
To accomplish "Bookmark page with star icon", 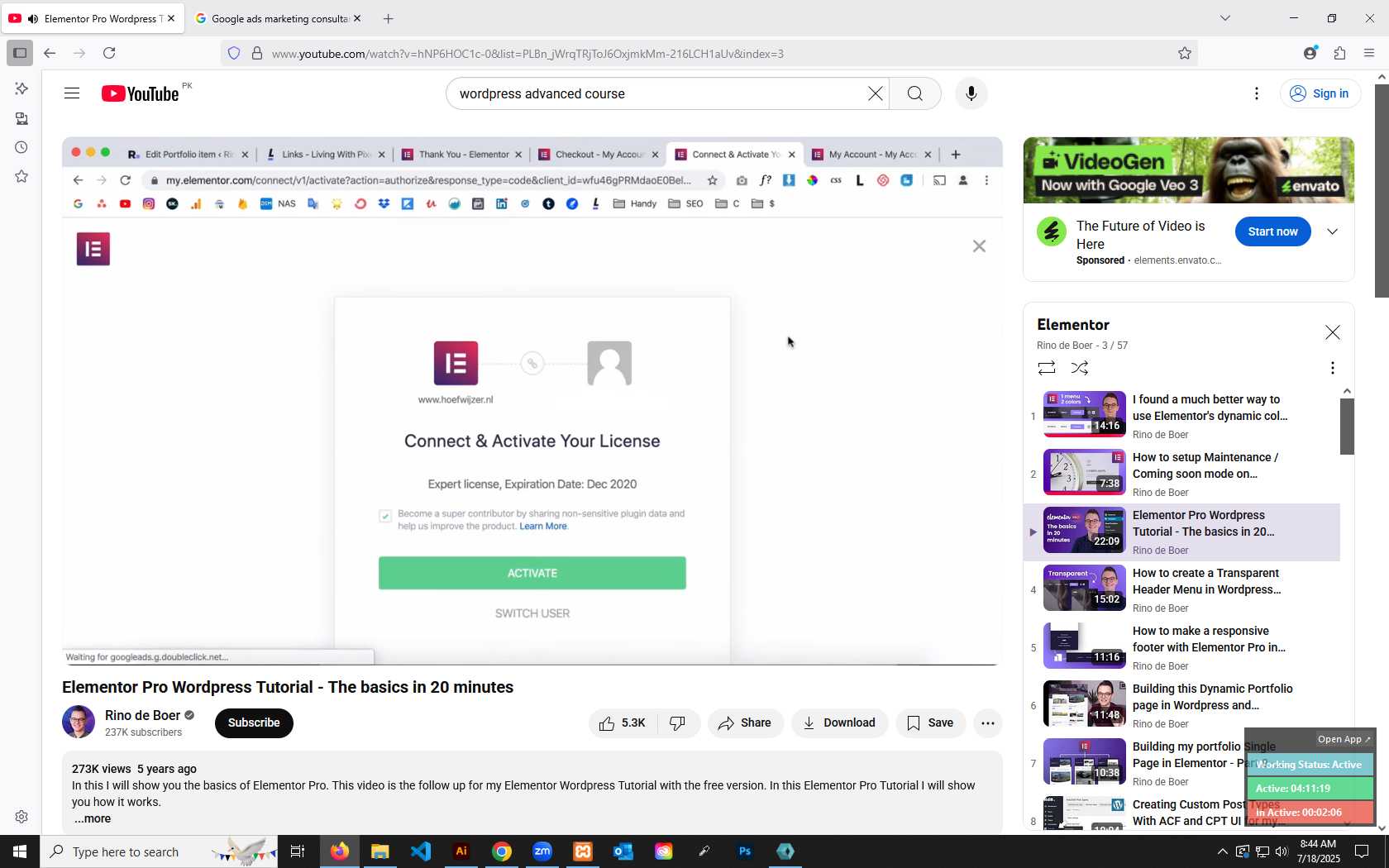I will (x=1184, y=54).
